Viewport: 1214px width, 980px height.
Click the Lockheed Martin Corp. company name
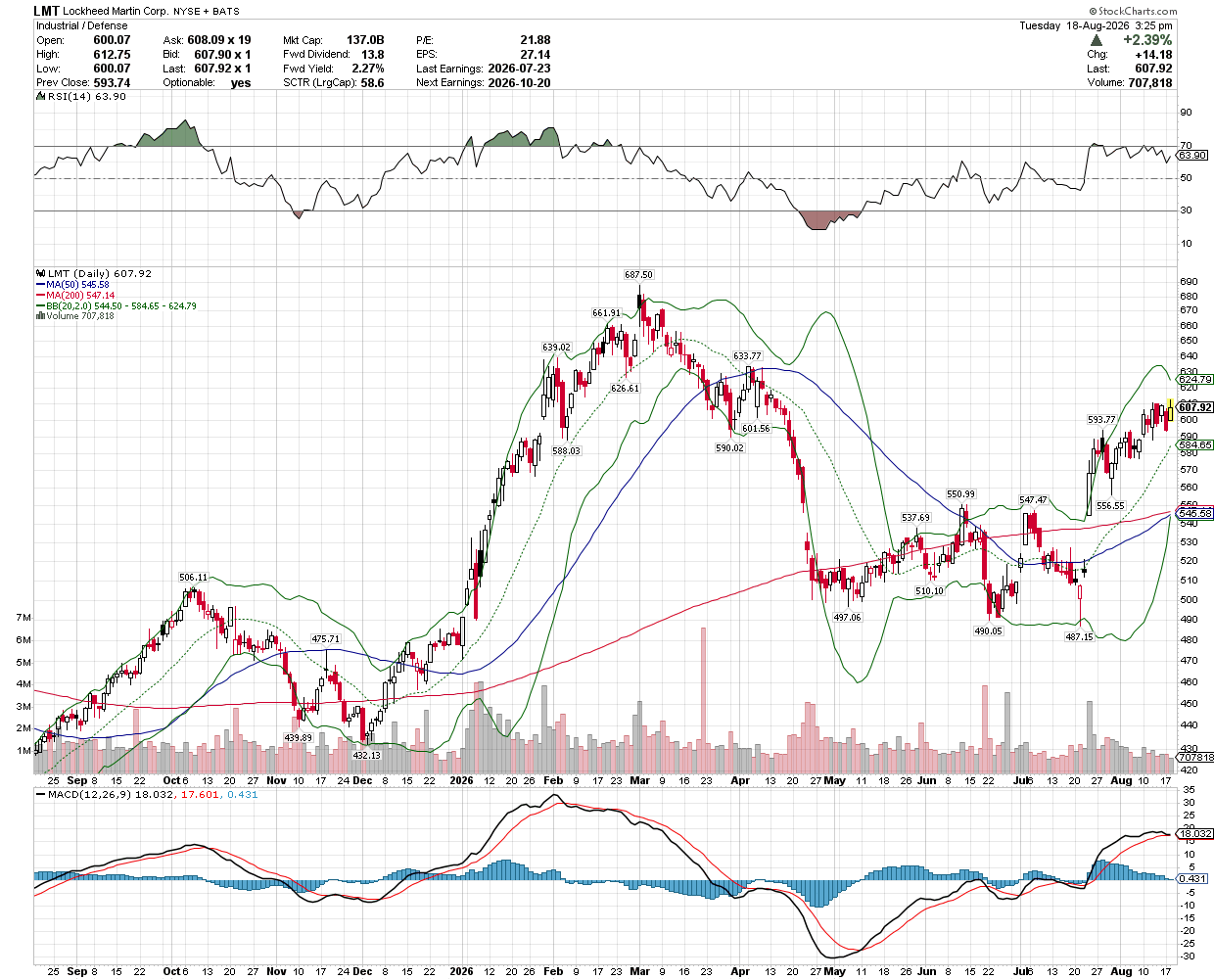[116, 12]
